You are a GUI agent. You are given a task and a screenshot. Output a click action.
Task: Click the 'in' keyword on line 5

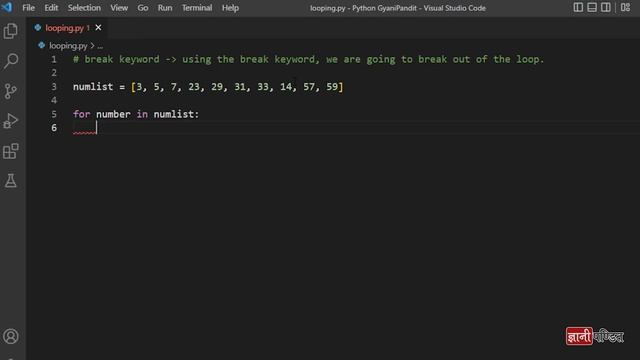click(x=142, y=114)
